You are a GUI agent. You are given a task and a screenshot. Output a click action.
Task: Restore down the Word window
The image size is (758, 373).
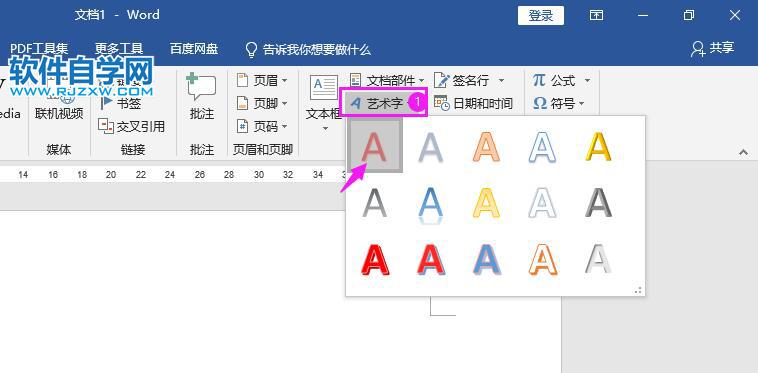click(688, 15)
